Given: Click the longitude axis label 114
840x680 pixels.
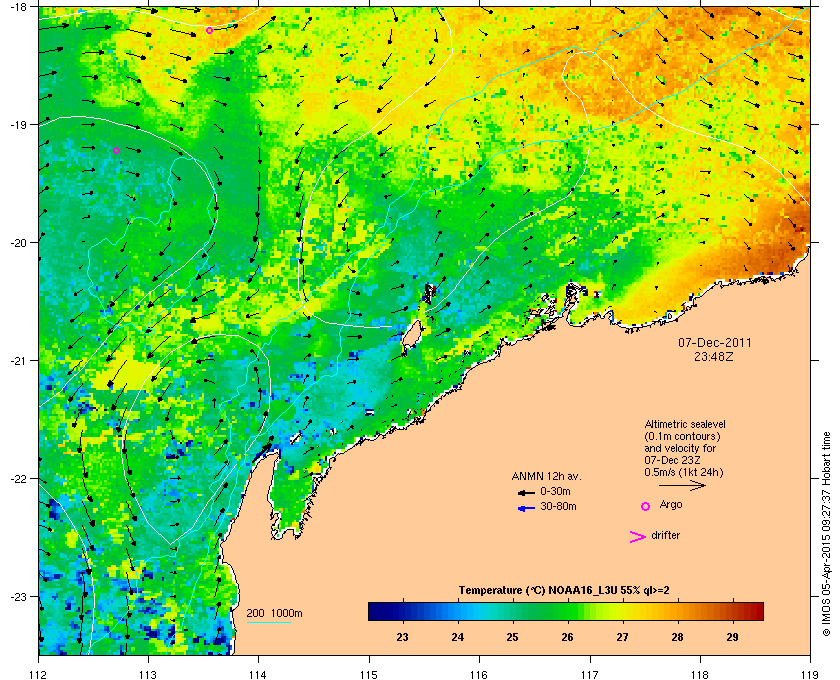Looking at the screenshot, I should pyautogui.click(x=258, y=675).
